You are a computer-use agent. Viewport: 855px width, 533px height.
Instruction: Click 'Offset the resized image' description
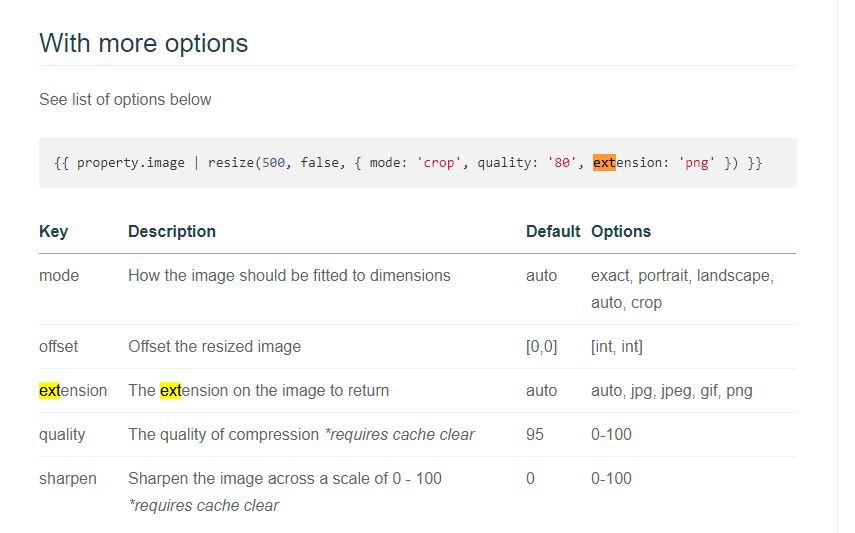click(x=214, y=346)
